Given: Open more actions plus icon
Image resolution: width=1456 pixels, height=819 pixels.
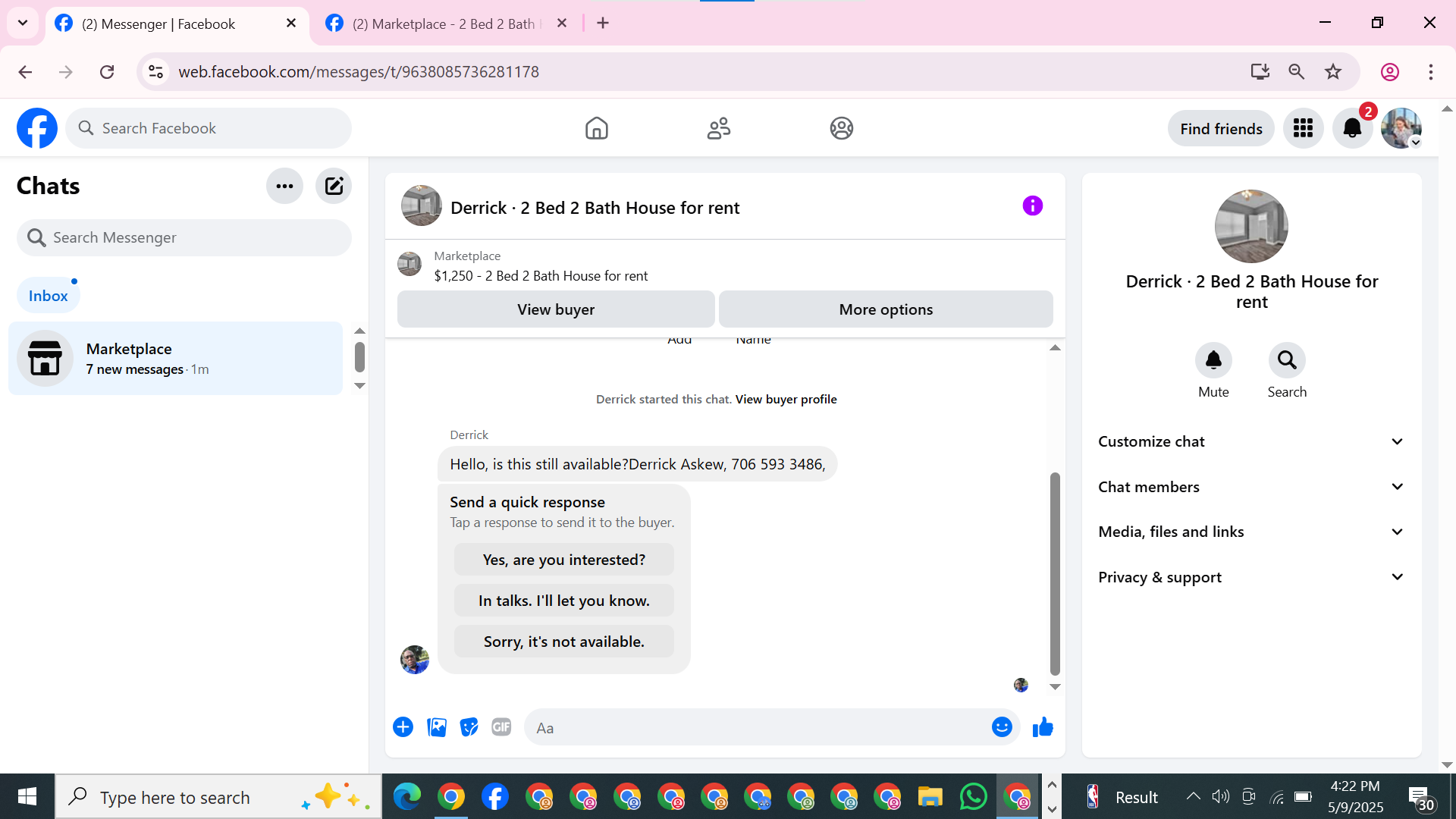Looking at the screenshot, I should tap(403, 727).
